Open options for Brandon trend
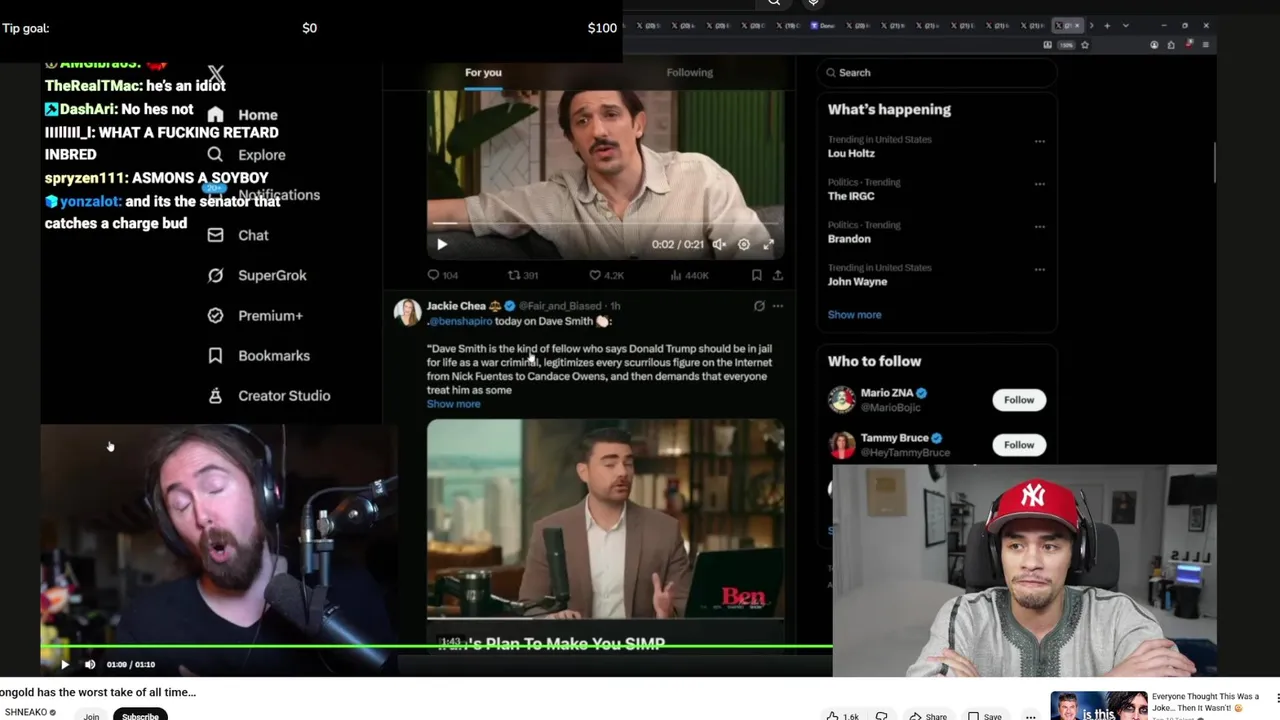The width and height of the screenshot is (1280, 720). coord(1039,227)
